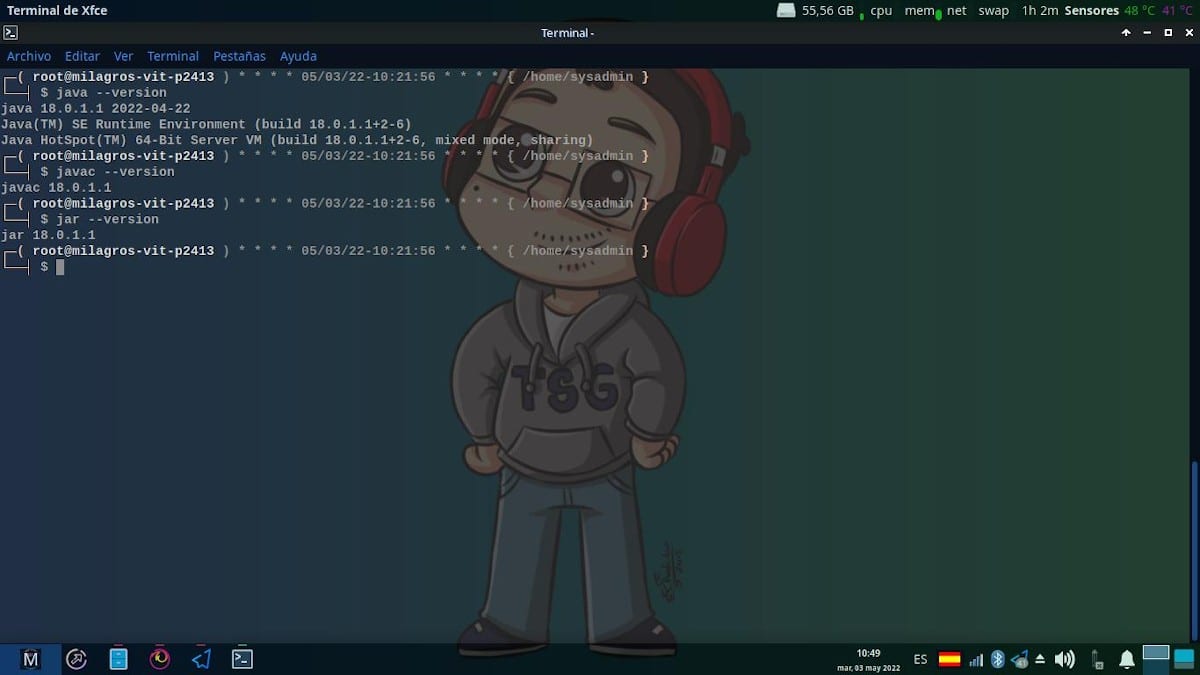1200x675 pixels.
Task: Switch to the first workspace in the pager
Action: tap(1156, 653)
